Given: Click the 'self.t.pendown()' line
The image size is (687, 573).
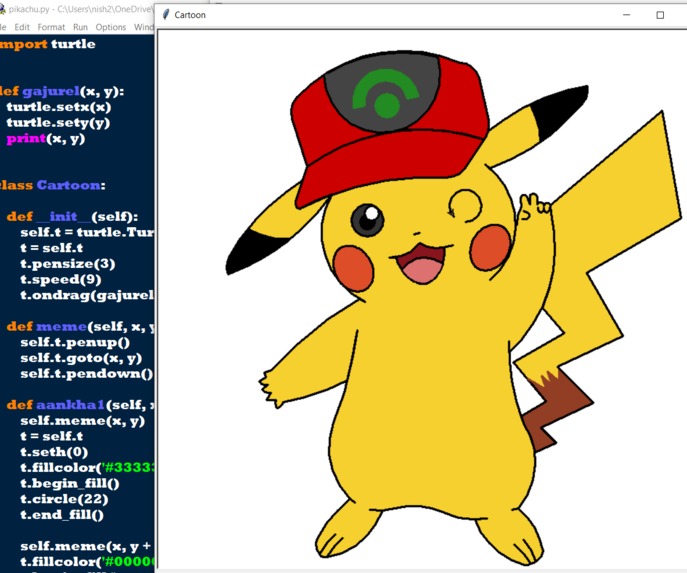Looking at the screenshot, I should (x=87, y=374).
